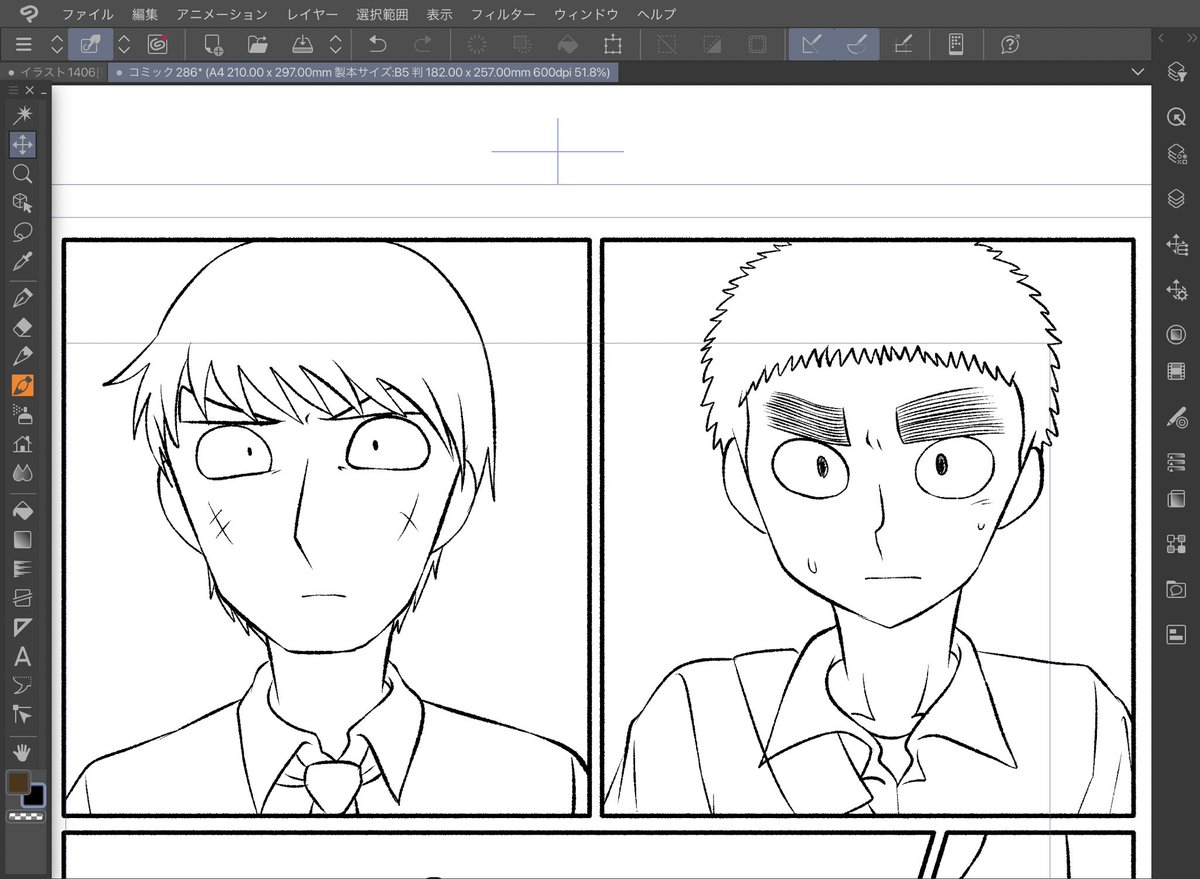Select the Move layer tool
This screenshot has height=879, width=1200.
coord(23,145)
